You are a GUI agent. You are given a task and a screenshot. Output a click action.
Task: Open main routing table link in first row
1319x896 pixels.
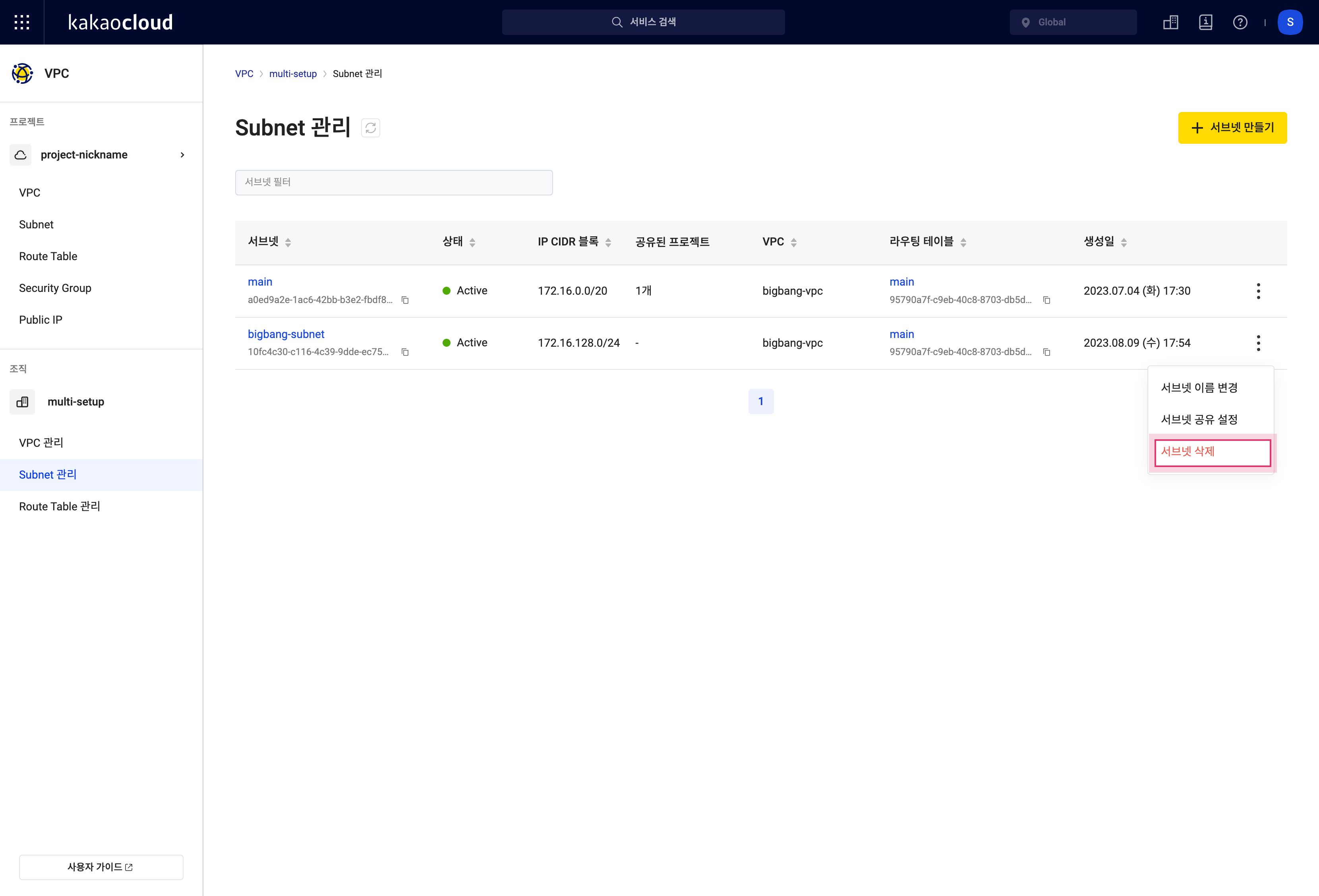click(x=902, y=282)
